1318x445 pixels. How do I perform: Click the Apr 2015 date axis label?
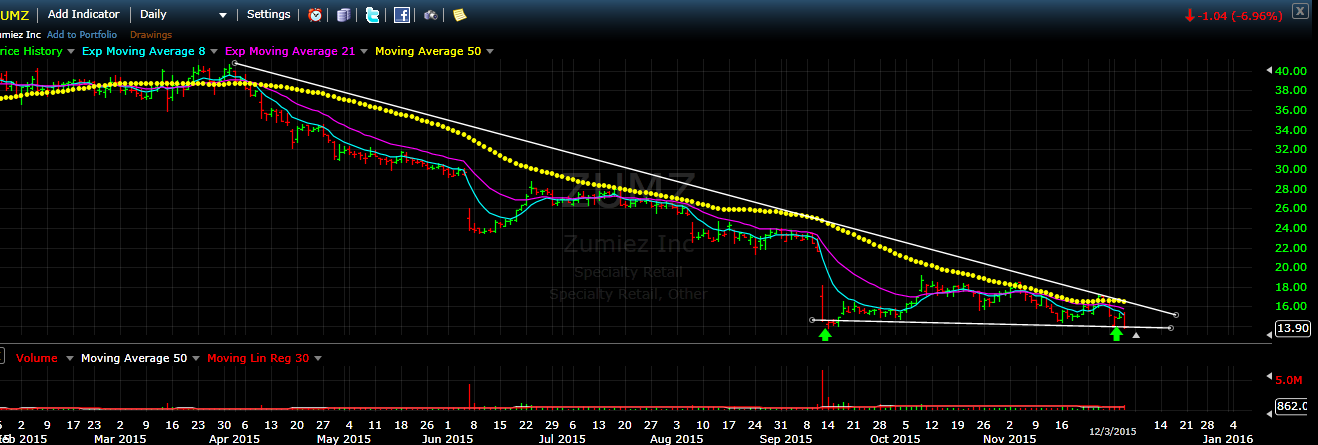pos(236,438)
